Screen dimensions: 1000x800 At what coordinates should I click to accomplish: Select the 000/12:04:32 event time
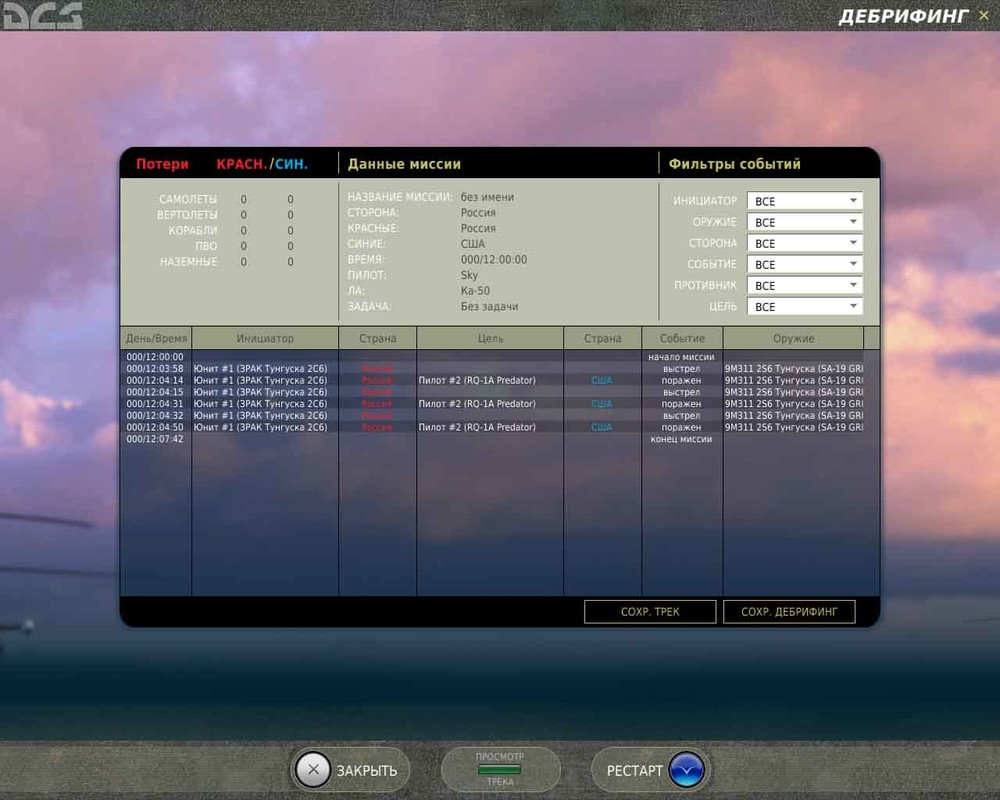click(155, 415)
